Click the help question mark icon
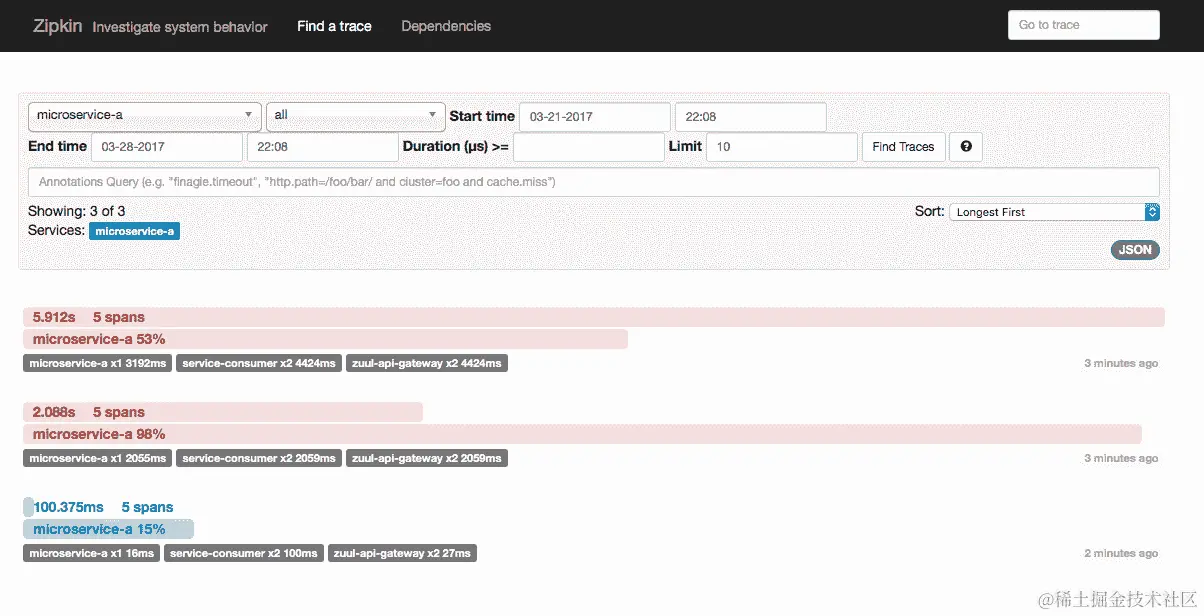 click(x=966, y=146)
